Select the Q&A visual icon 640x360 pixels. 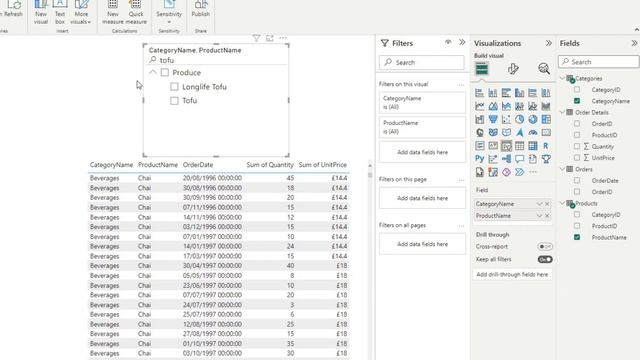pyautogui.click(x=519, y=159)
